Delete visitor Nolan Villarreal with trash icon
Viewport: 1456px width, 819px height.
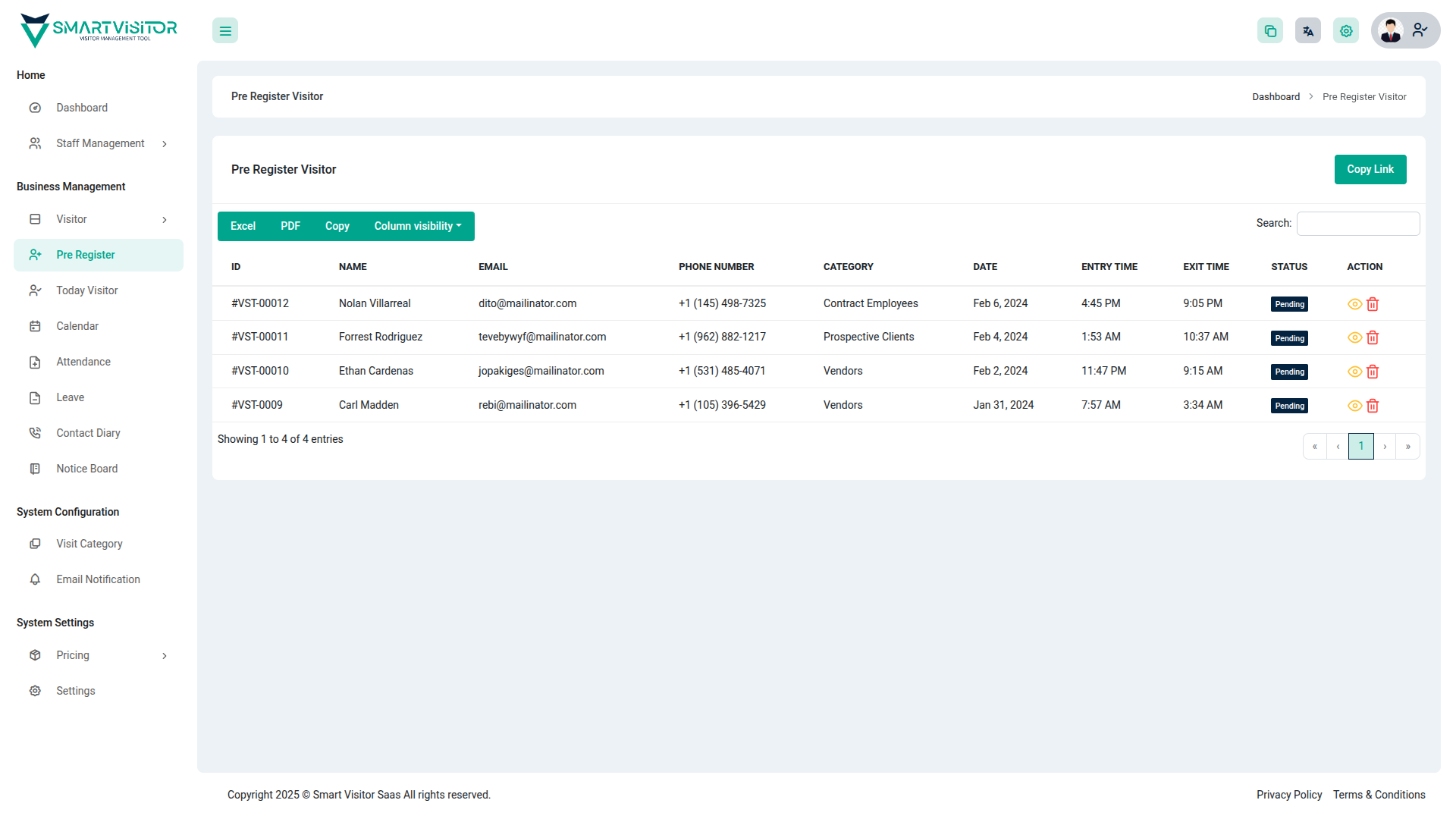click(x=1373, y=304)
